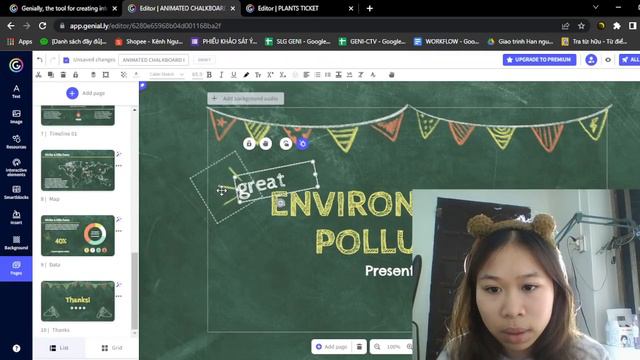Click the 'great' text element on canvas

pos(261,184)
